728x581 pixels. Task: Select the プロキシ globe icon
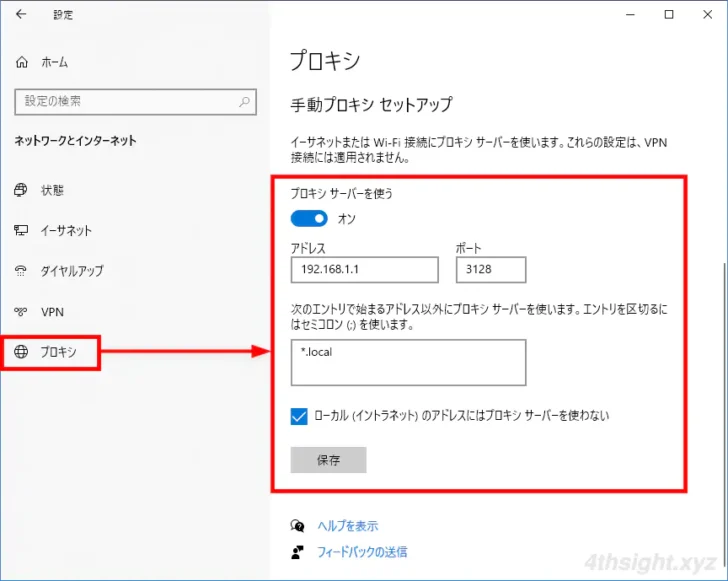(21, 352)
